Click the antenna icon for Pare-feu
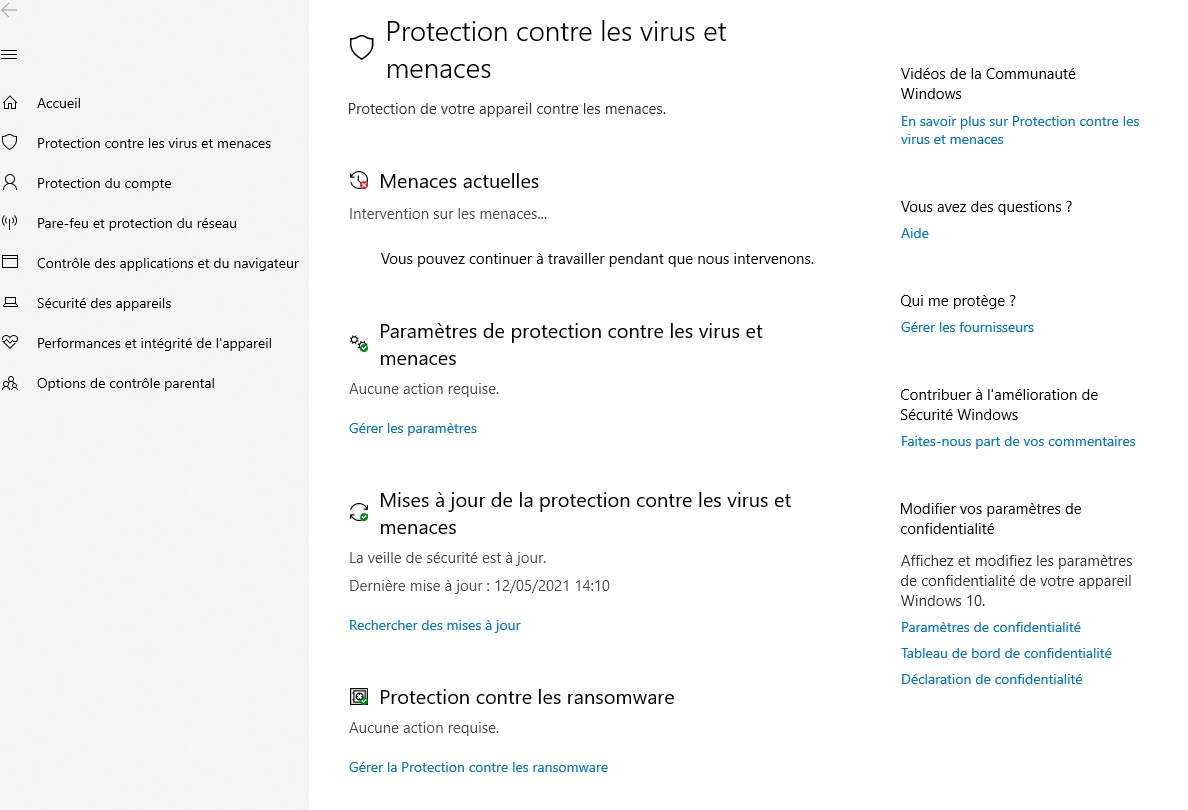Screen dimensions: 1188x810 tap(10, 222)
